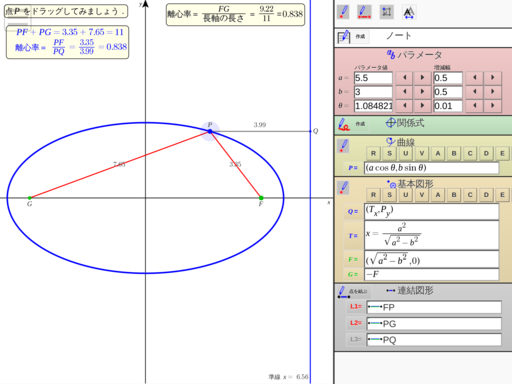
Task: Decrease parameter b with left arrow
Action: [x=404, y=92]
